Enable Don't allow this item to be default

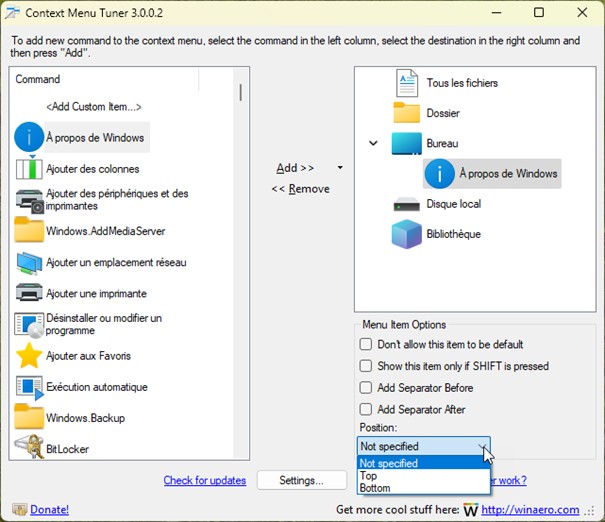pos(366,344)
